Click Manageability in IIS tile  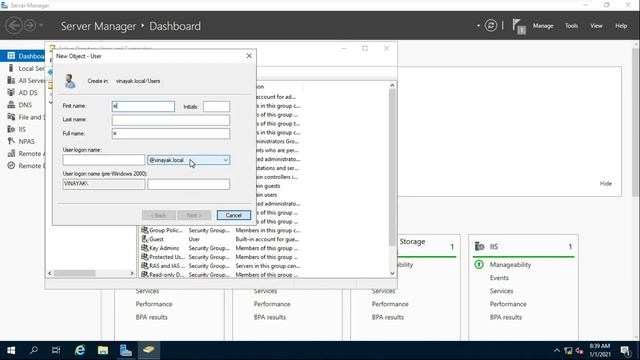(x=510, y=265)
